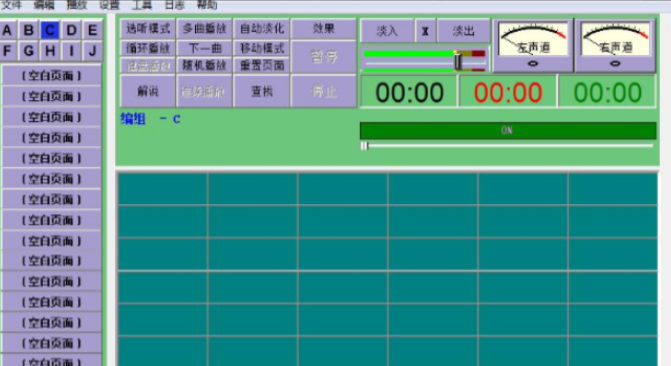Screen dimensions: 671x366
Task: Click the 停止 stop button
Action: tap(324, 91)
